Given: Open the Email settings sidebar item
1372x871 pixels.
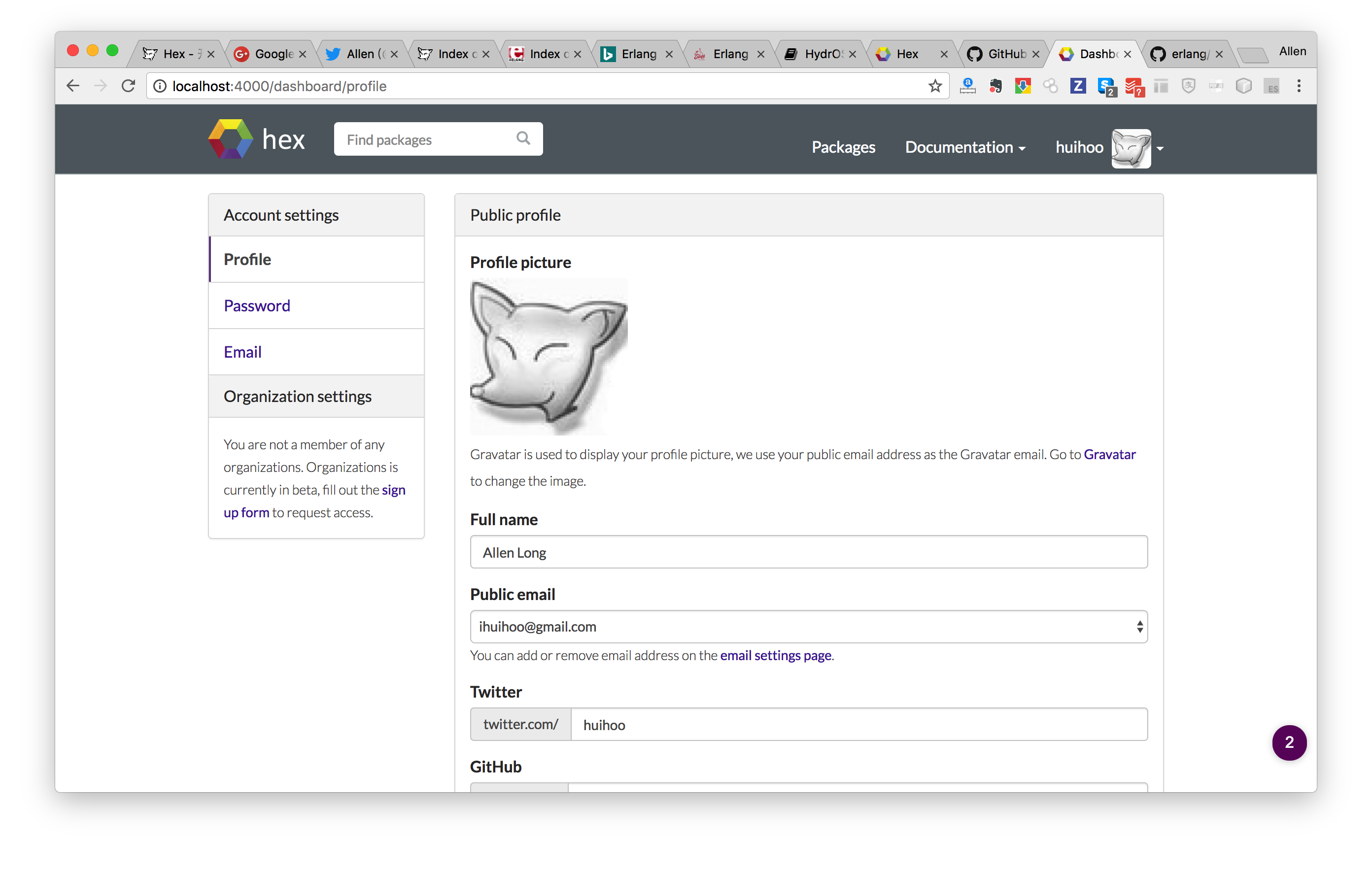Looking at the screenshot, I should [x=242, y=352].
